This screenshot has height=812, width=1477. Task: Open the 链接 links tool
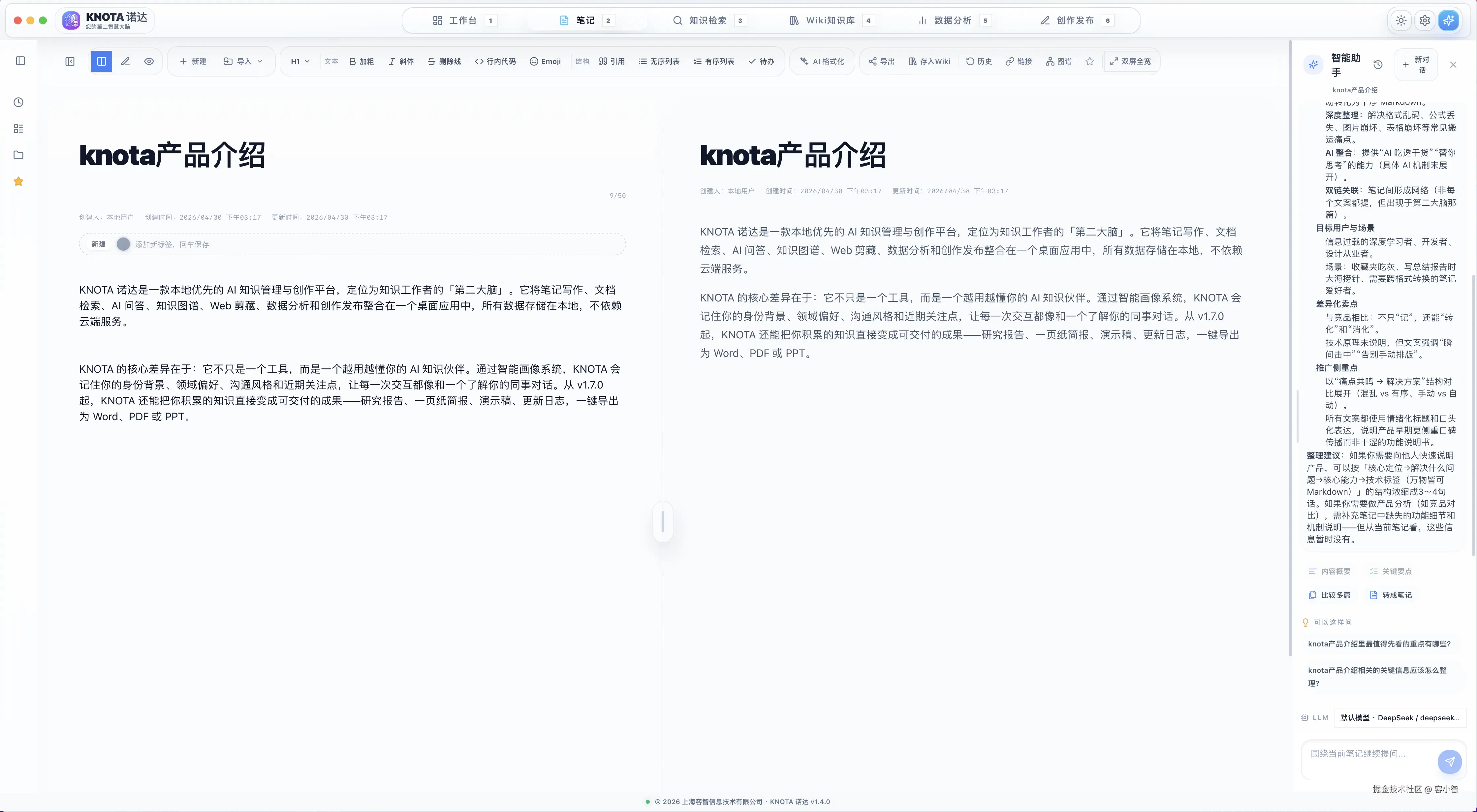1019,61
